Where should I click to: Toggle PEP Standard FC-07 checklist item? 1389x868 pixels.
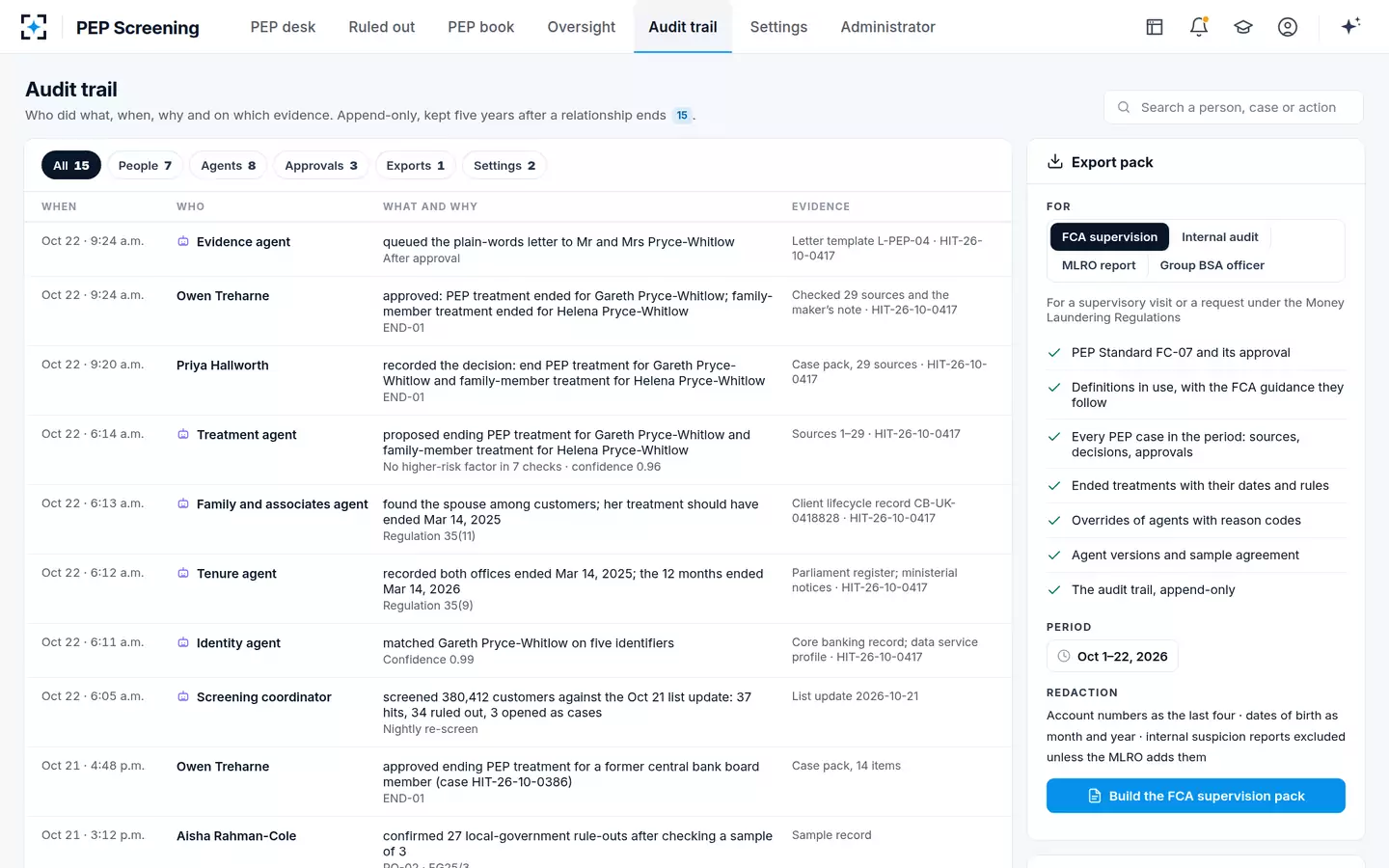(1196, 353)
